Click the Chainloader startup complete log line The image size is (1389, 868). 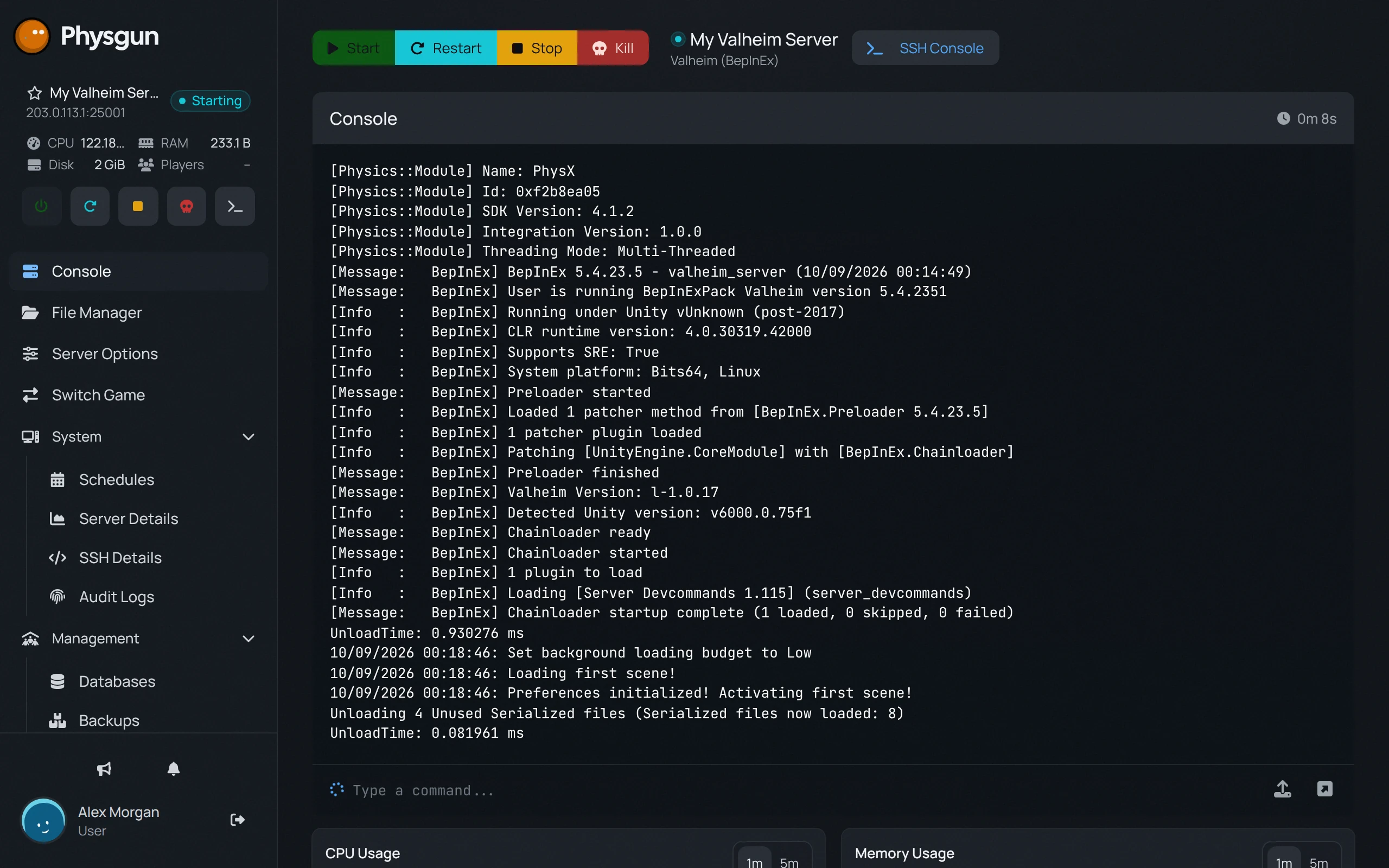click(x=672, y=612)
